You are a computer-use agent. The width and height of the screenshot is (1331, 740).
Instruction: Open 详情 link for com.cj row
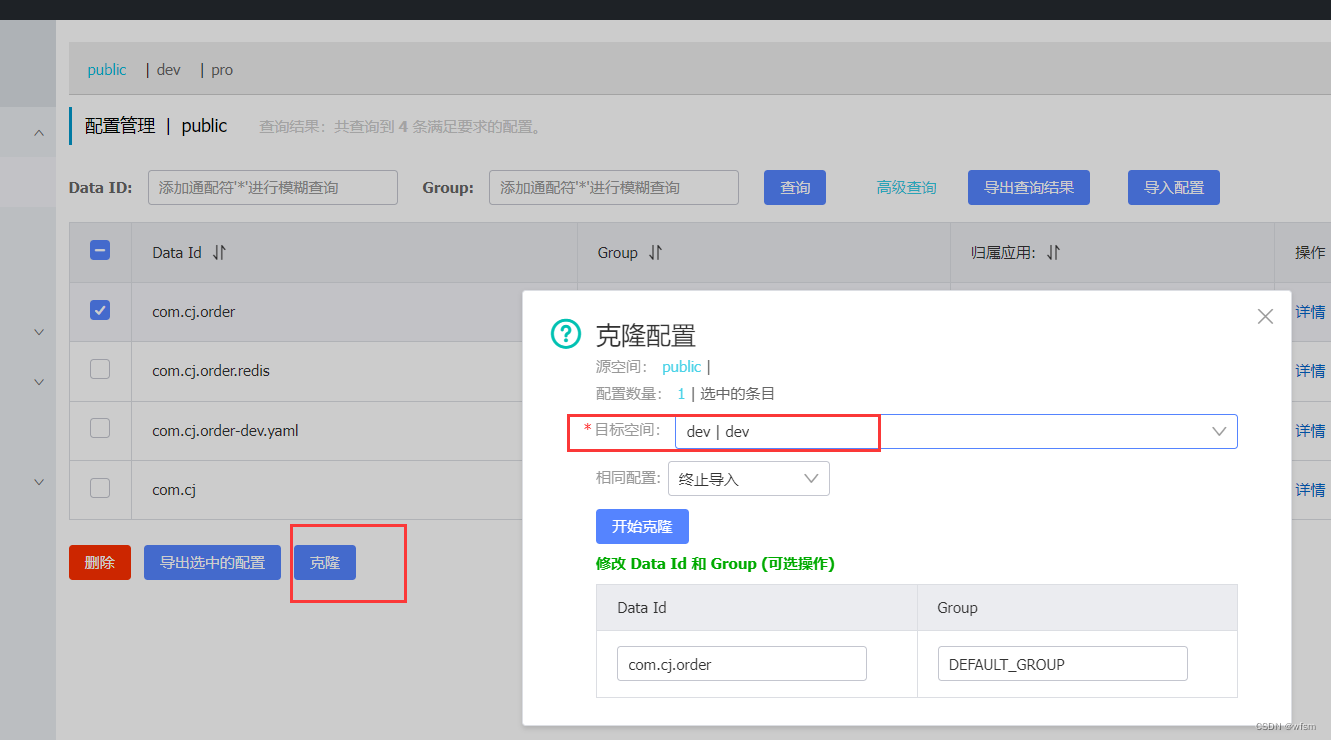[1310, 489]
